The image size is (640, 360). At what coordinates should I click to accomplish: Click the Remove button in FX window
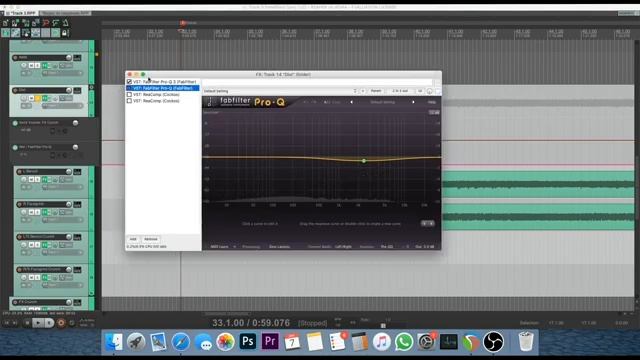click(x=151, y=239)
